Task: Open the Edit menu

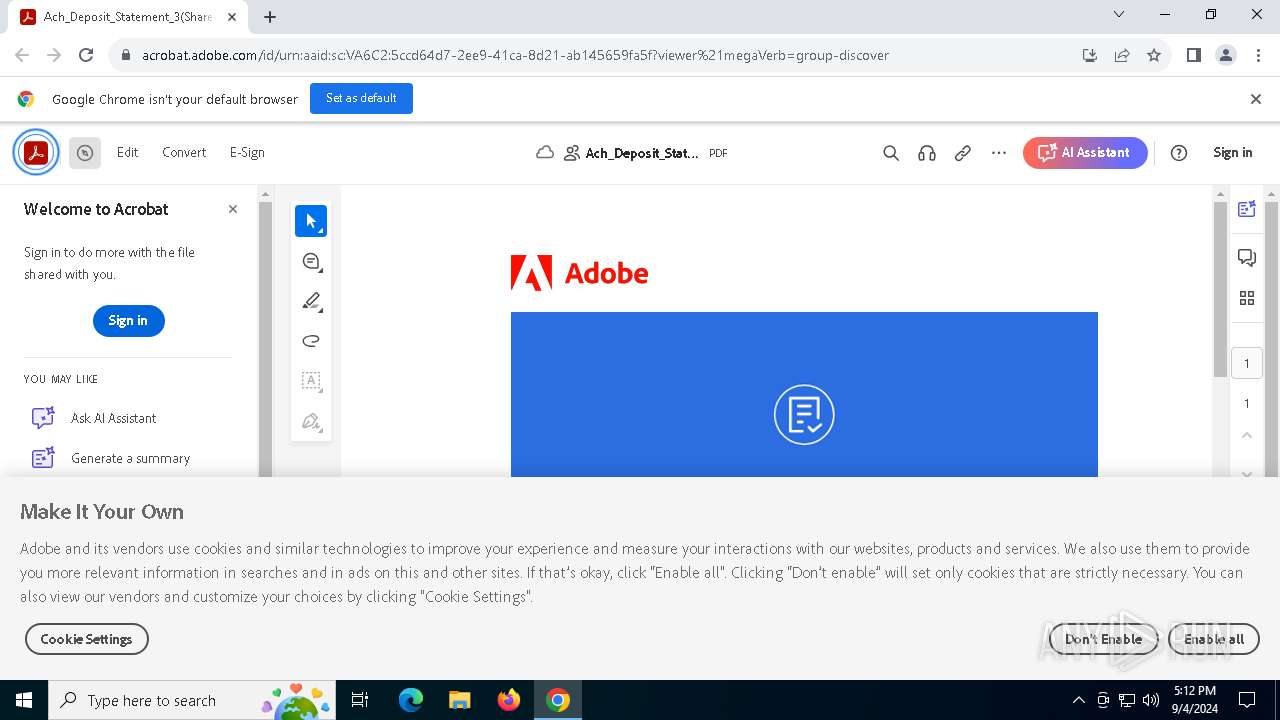Action: [127, 153]
